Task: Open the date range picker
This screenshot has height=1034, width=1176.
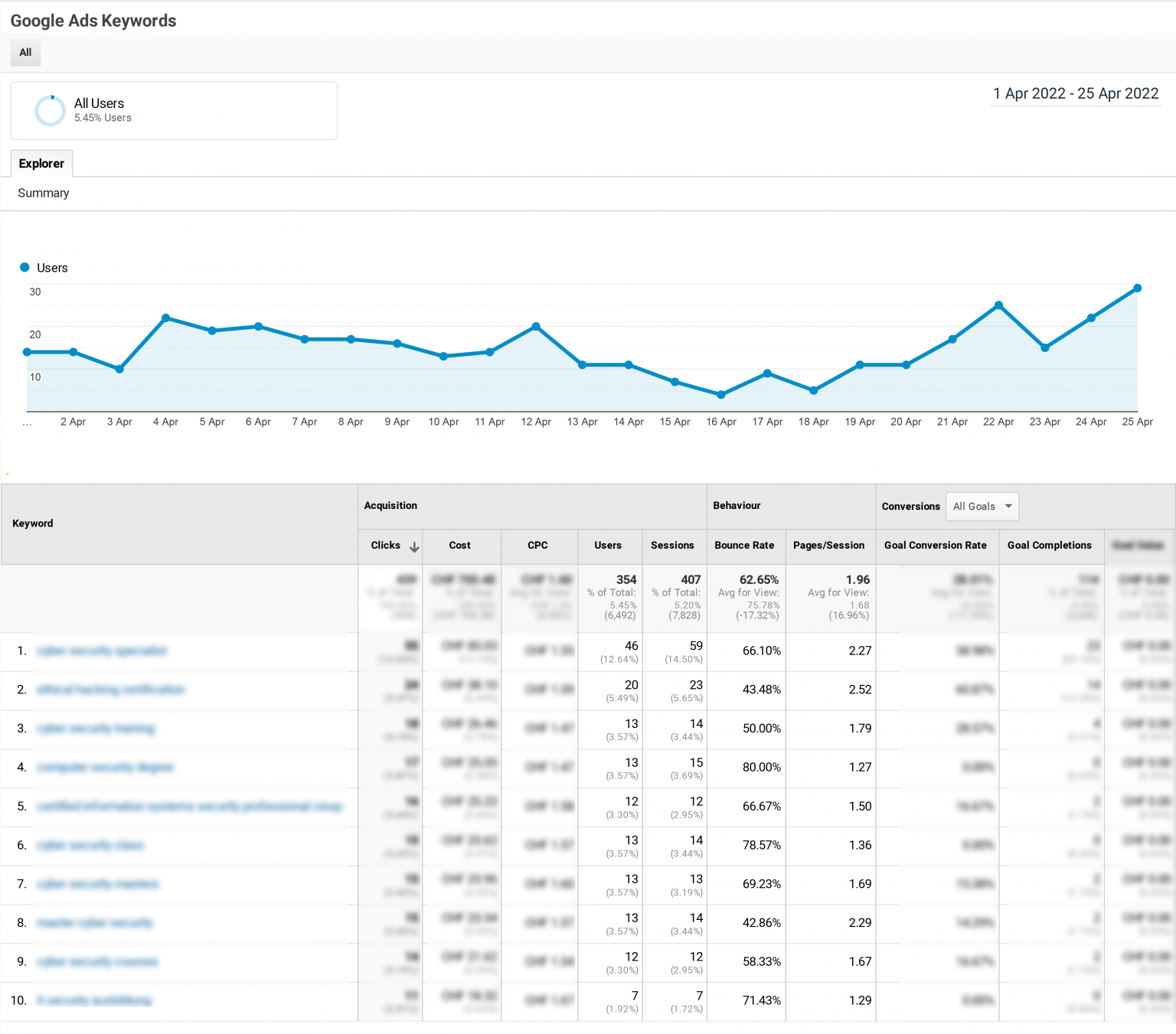Action: pos(1075,93)
